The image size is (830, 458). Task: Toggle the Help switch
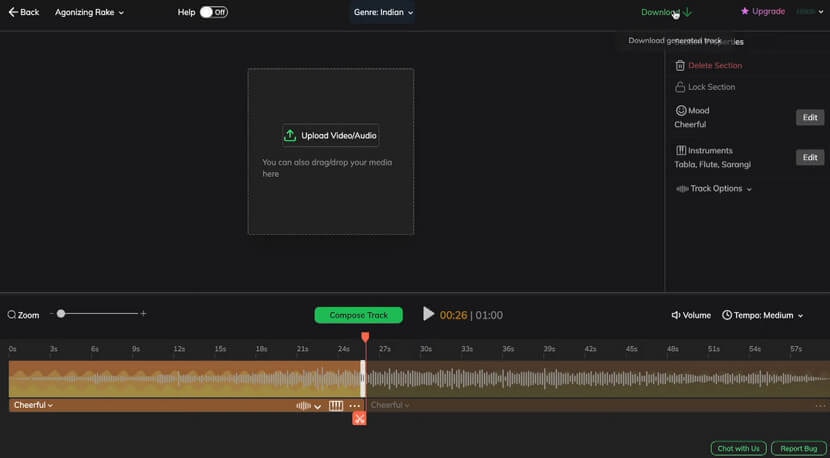[x=214, y=12]
